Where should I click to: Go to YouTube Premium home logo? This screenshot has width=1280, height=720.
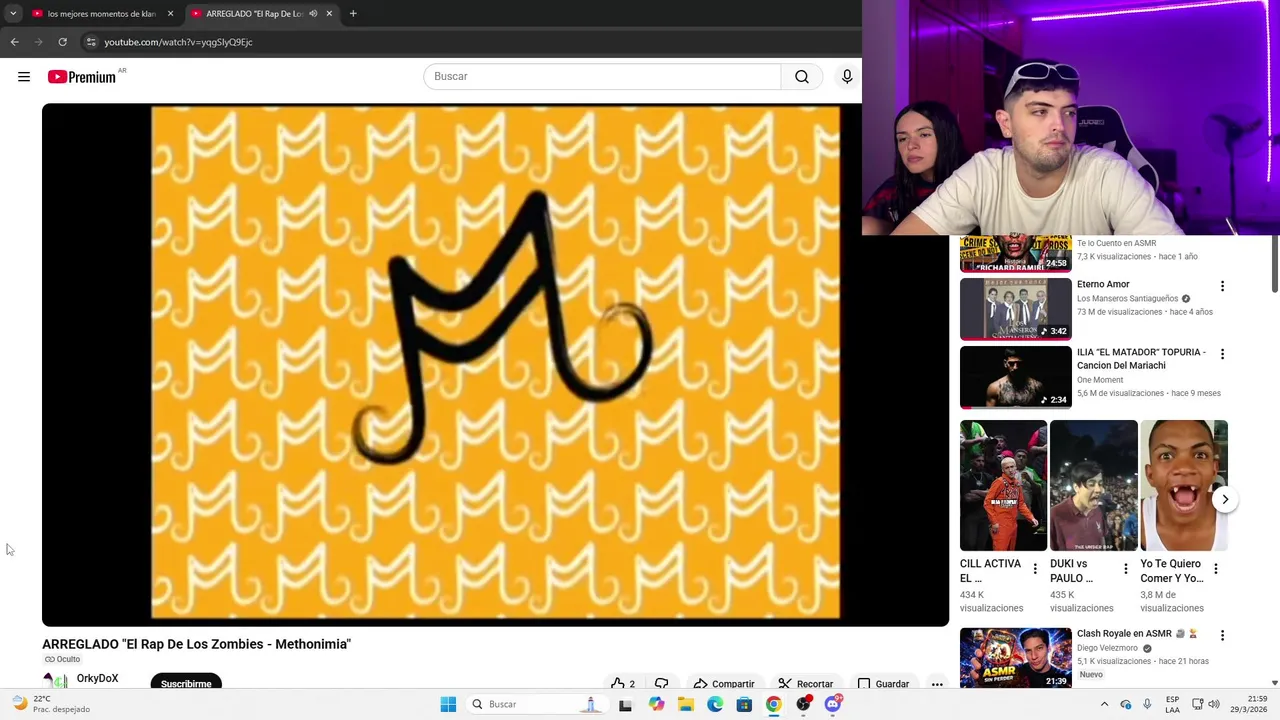(82, 77)
